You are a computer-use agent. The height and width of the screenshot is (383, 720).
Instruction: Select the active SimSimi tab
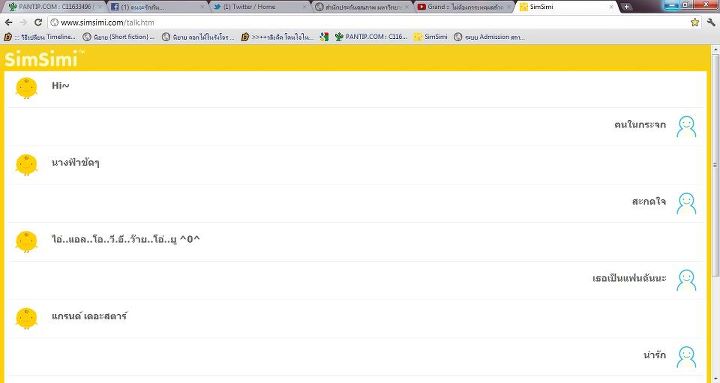[566, 7]
